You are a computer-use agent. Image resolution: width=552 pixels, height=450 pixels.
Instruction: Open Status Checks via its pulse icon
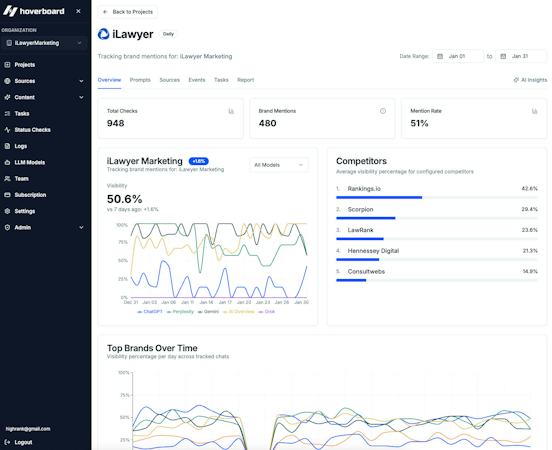tap(7, 130)
